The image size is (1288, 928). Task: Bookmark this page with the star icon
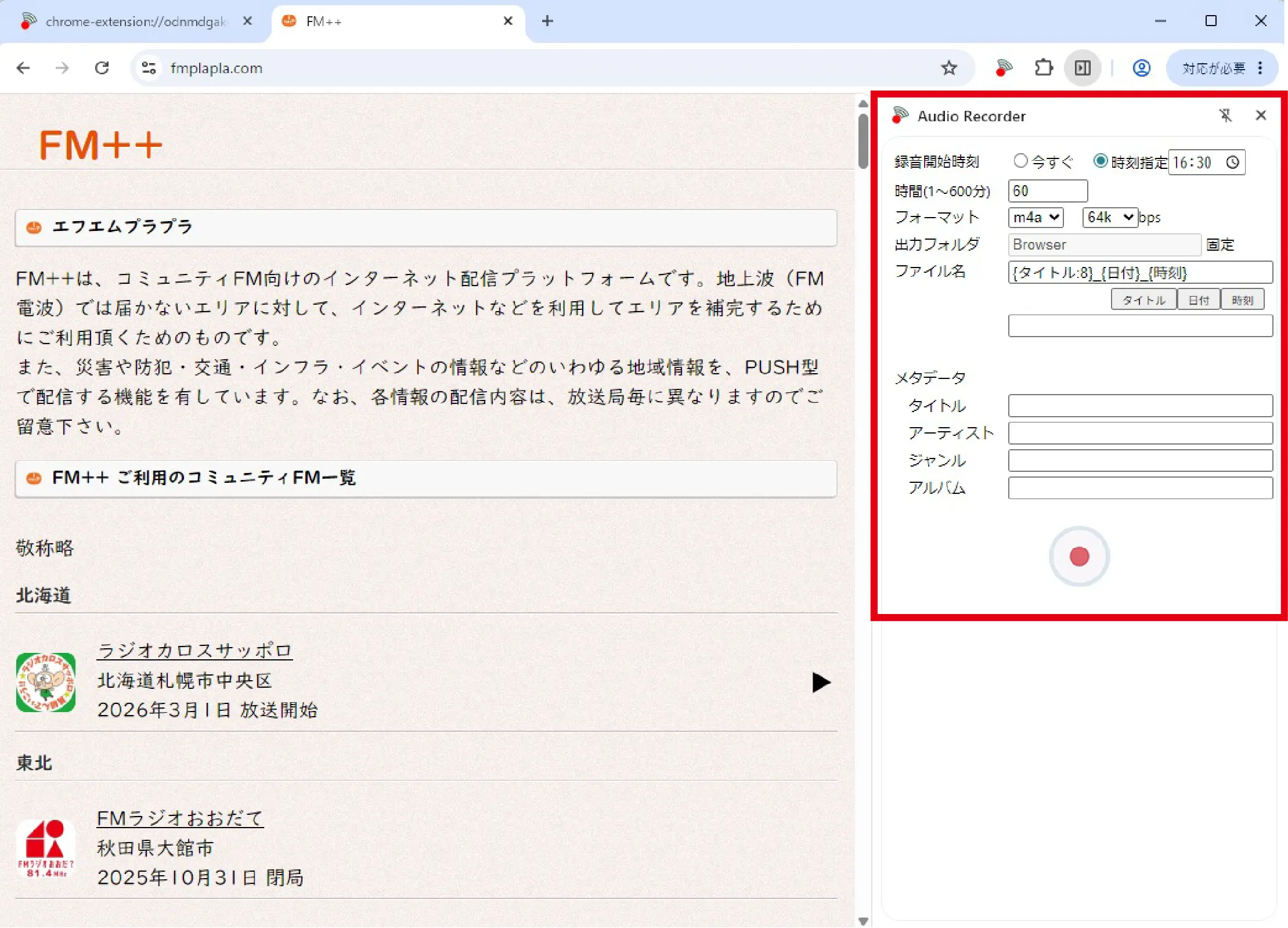point(949,68)
